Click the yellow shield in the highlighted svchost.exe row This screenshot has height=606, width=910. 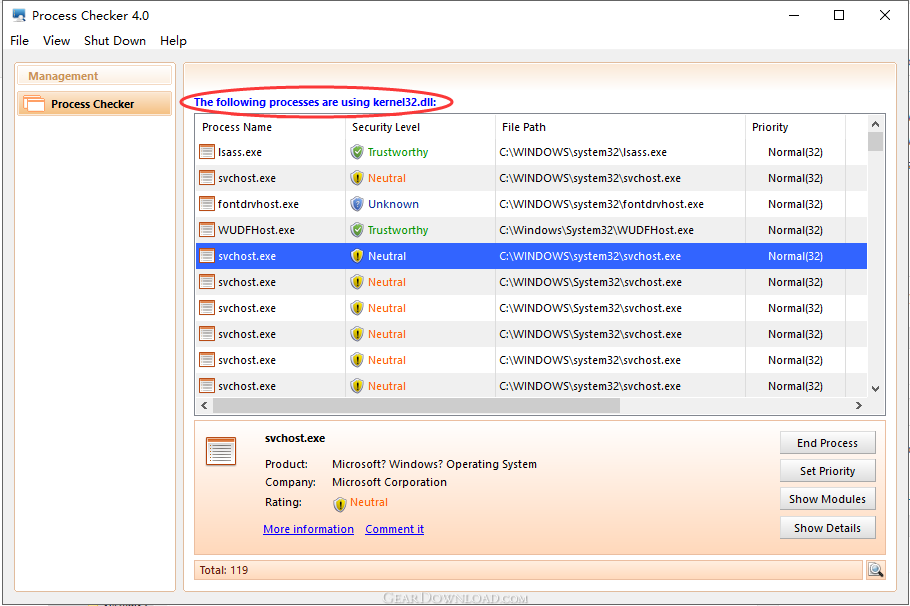[357, 256]
